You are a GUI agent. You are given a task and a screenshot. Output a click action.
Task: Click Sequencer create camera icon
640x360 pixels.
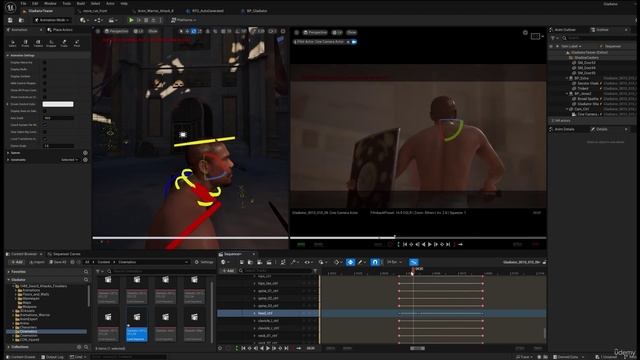click(x=260, y=262)
